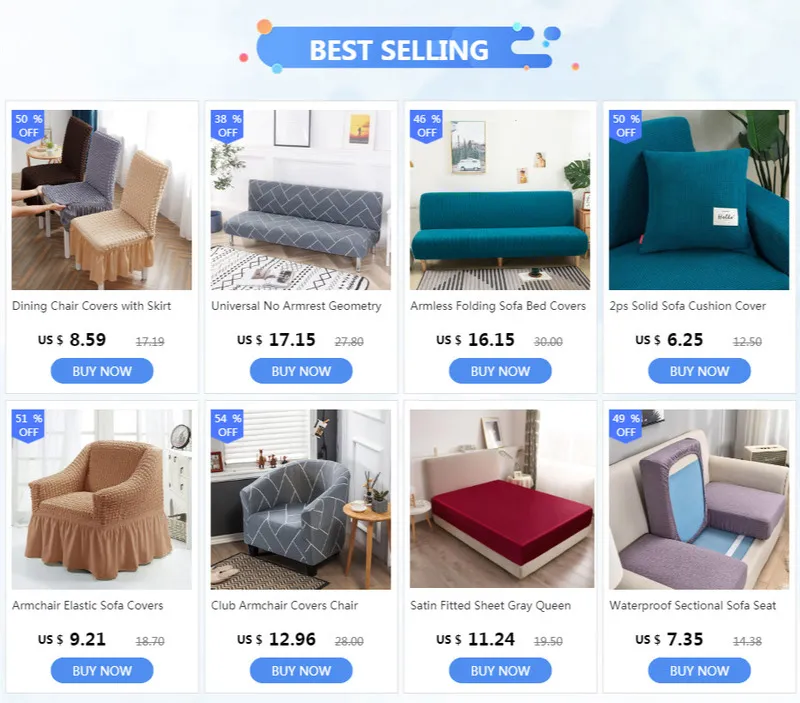Open the Armchair Elastic Sofa Covers photo
Image resolution: width=800 pixels, height=703 pixels.
tap(102, 499)
